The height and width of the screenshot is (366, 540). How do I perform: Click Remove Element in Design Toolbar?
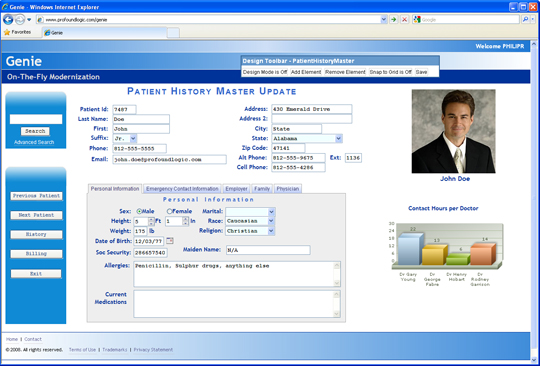345,72
